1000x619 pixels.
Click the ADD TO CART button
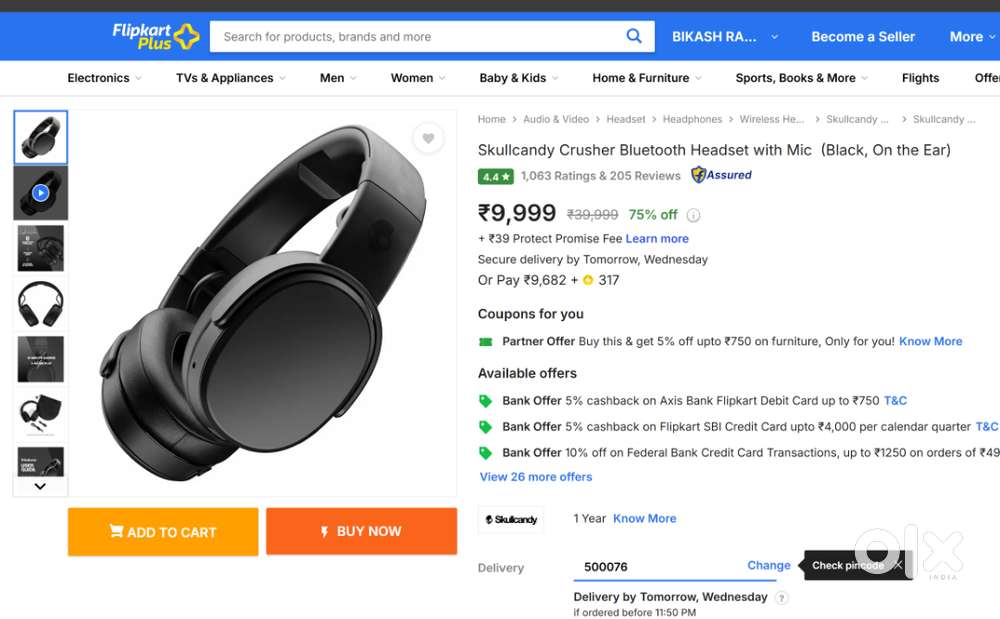point(163,532)
